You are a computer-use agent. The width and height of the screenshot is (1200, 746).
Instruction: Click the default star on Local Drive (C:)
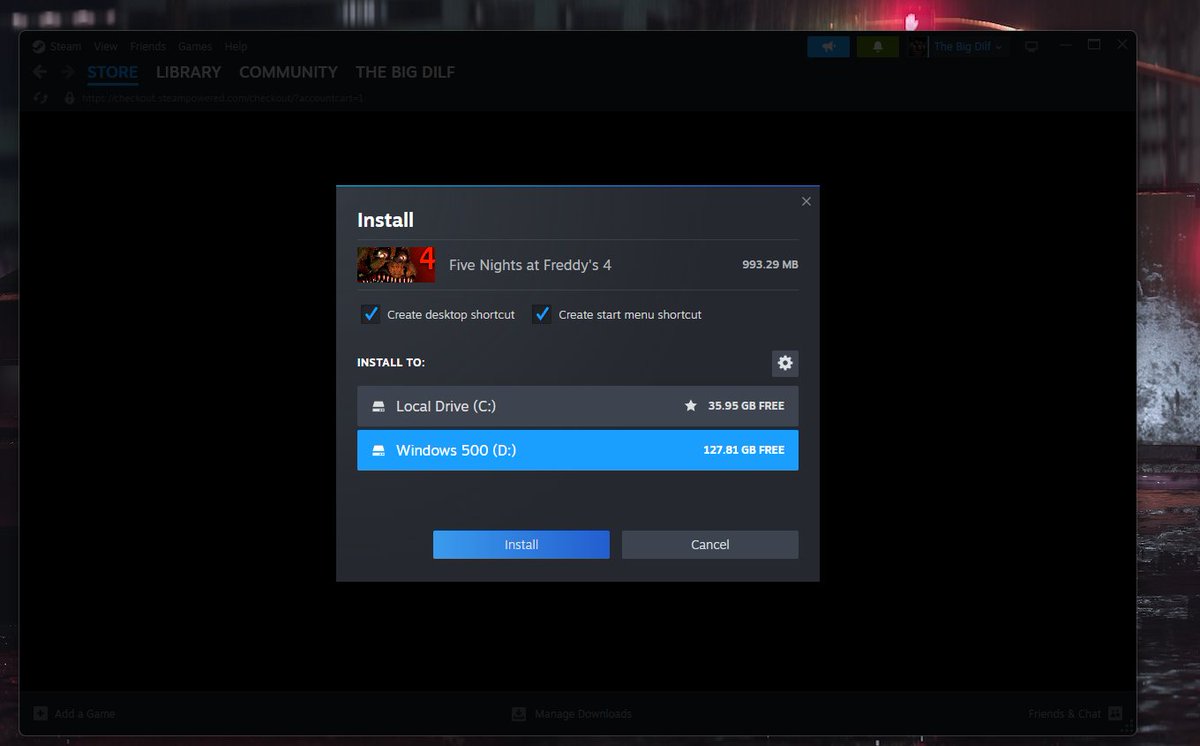pos(690,406)
